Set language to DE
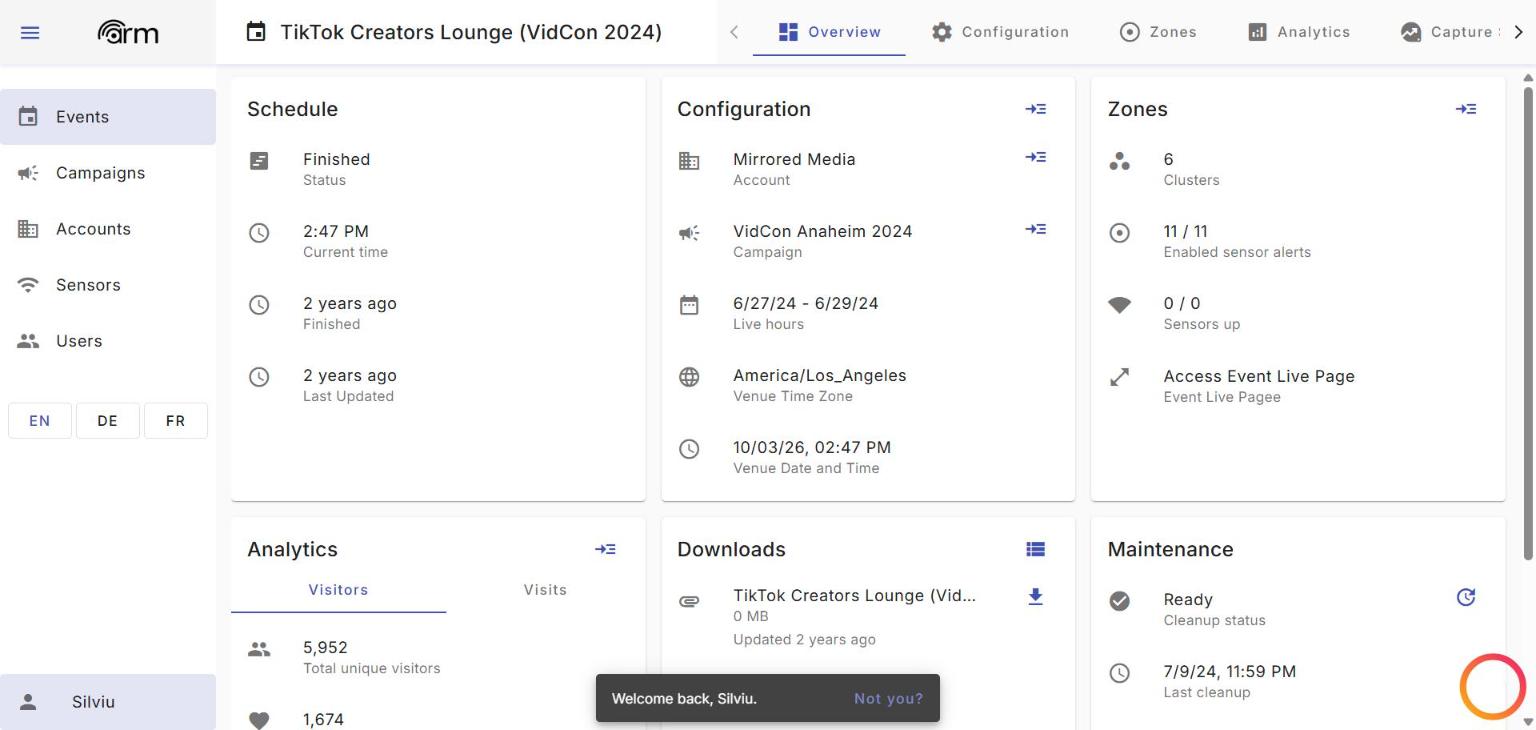This screenshot has height=730, width=1536. [x=108, y=421]
